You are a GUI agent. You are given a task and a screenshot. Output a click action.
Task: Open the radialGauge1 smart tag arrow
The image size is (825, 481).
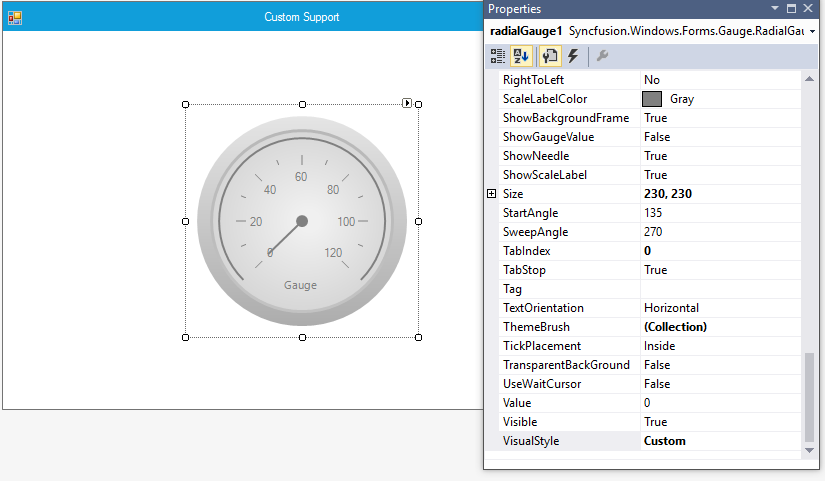[407, 103]
